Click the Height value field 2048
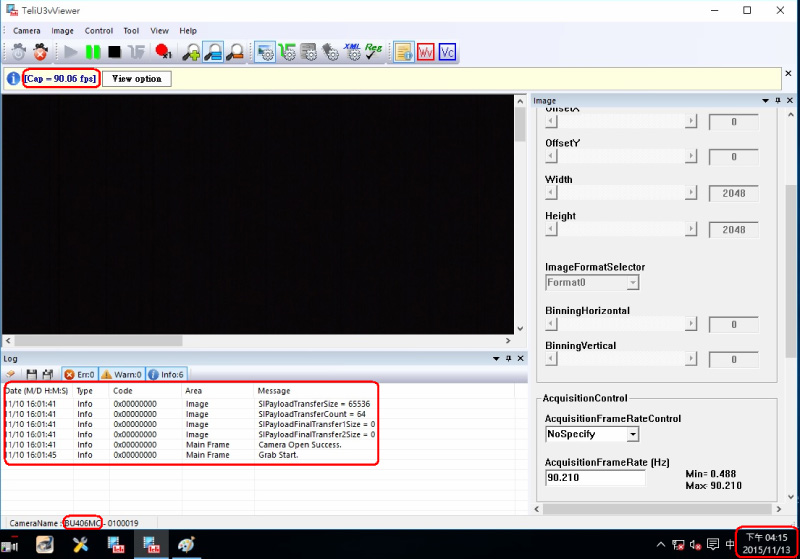 pos(734,230)
